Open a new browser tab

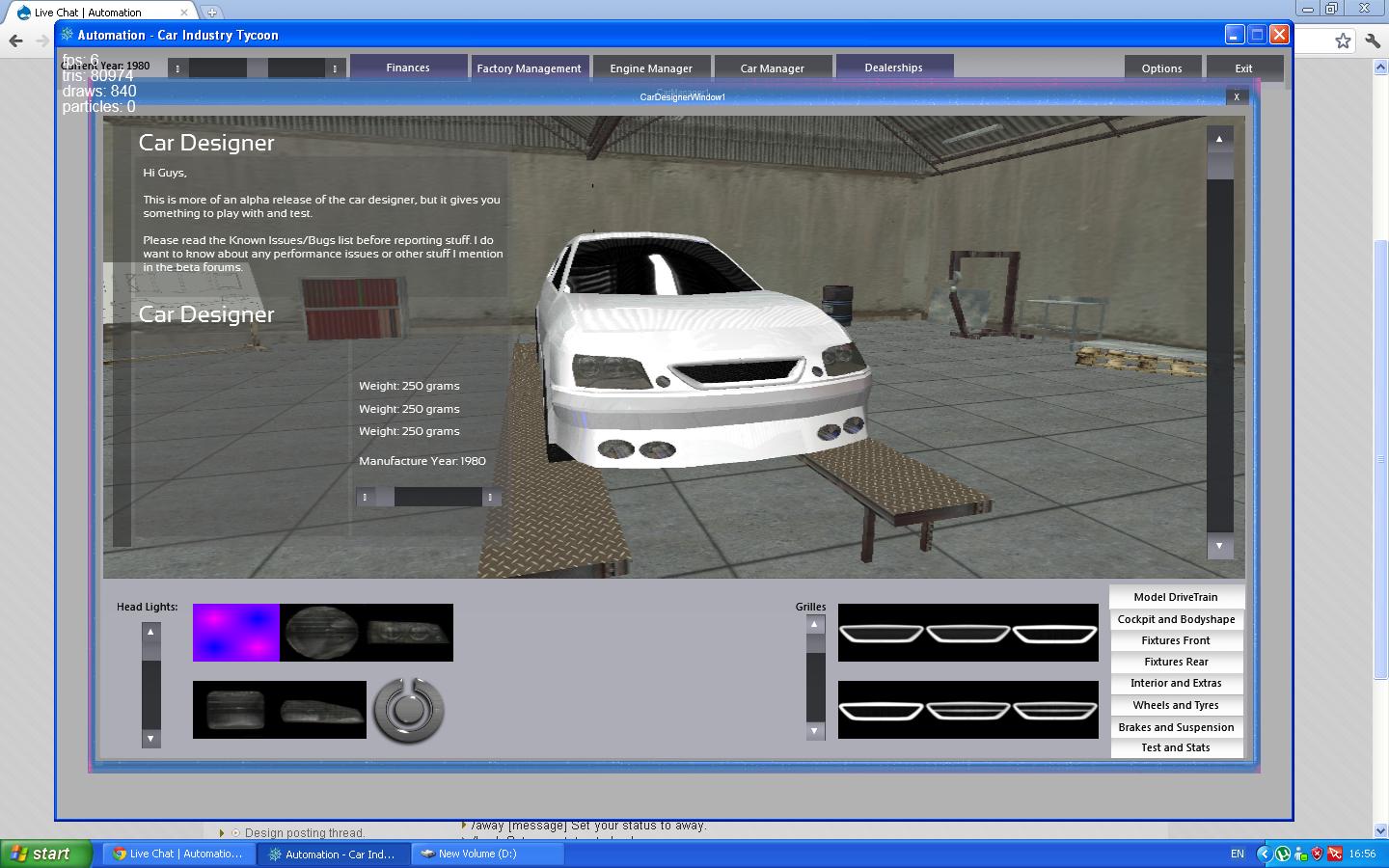(x=211, y=13)
